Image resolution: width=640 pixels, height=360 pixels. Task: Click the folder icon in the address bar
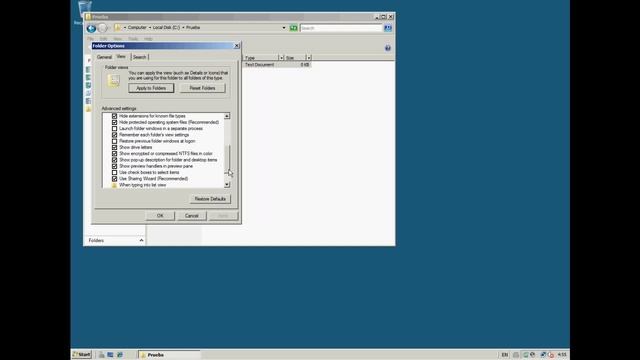[118, 27]
